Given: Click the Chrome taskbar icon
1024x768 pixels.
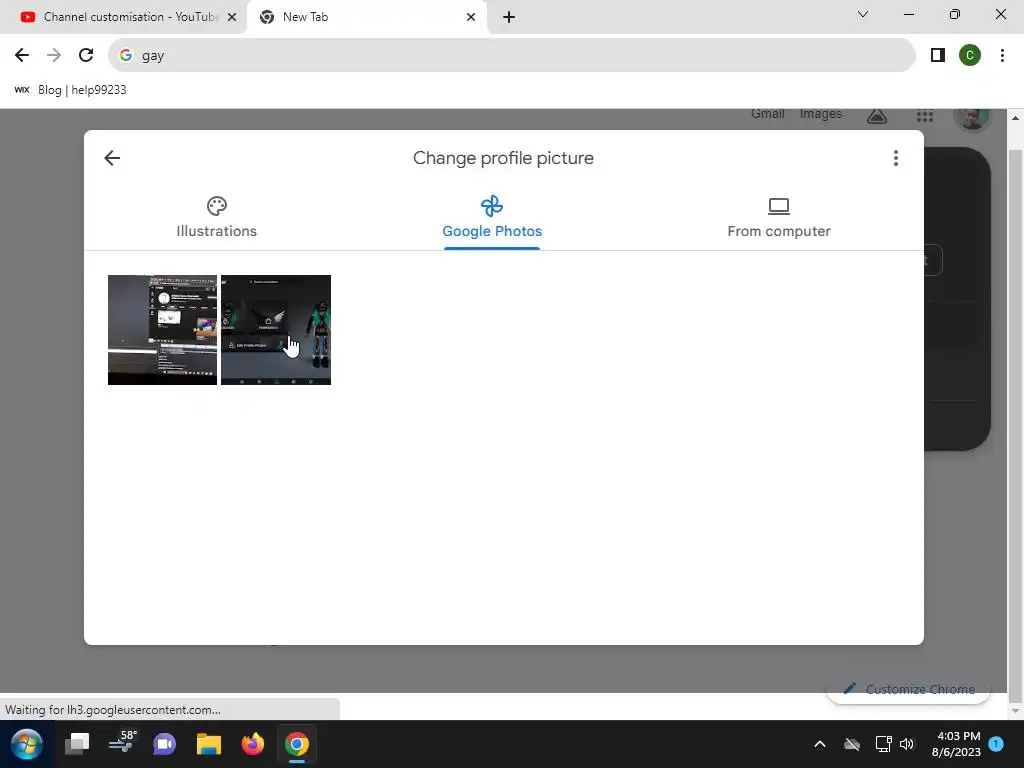Looking at the screenshot, I should pos(296,744).
